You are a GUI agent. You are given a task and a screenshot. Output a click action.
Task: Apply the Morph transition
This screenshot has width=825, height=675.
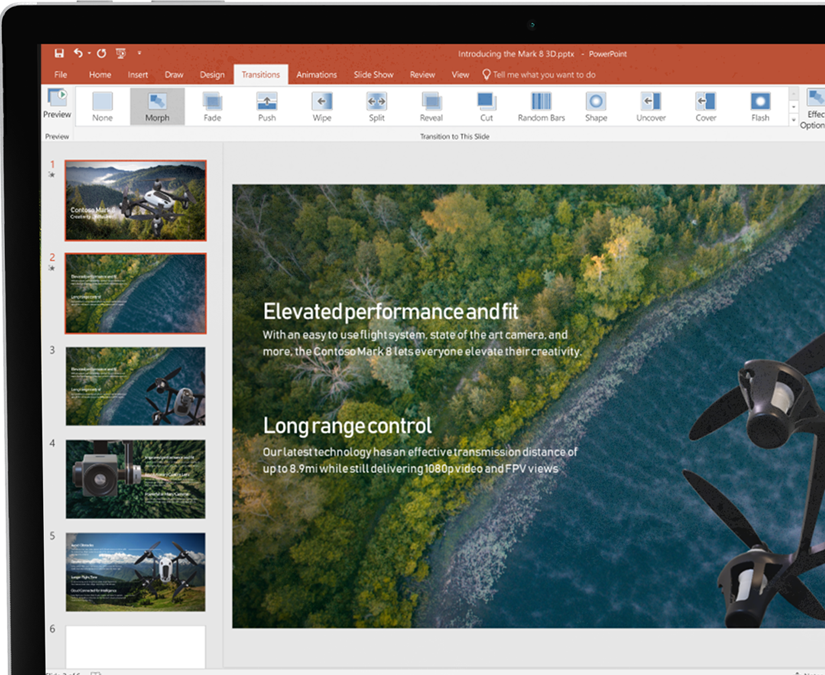tap(157, 107)
